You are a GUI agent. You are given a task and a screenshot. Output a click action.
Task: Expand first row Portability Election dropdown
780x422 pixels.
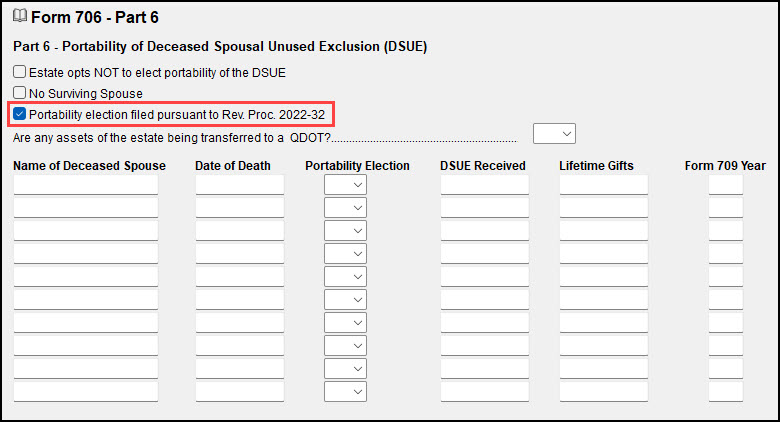click(345, 185)
